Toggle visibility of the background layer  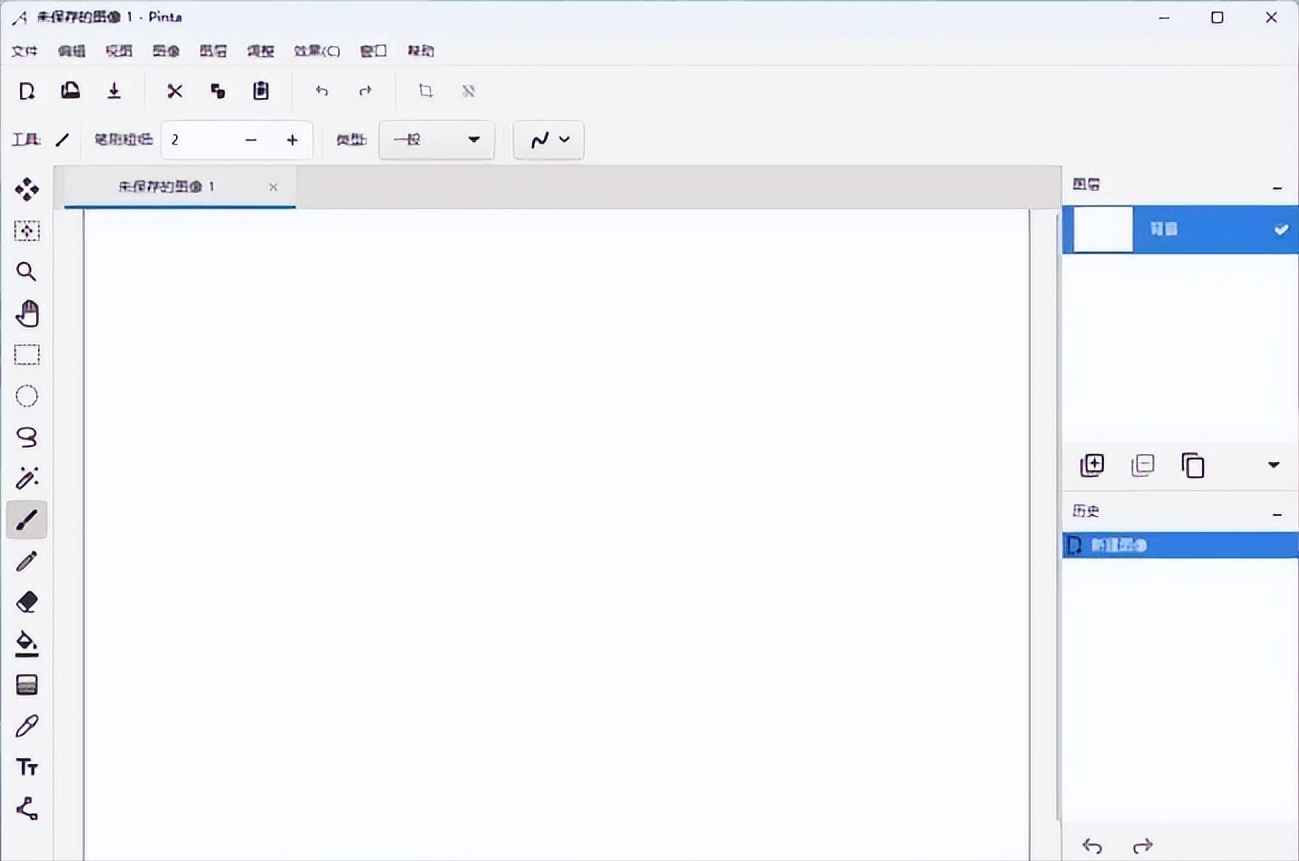click(1281, 229)
